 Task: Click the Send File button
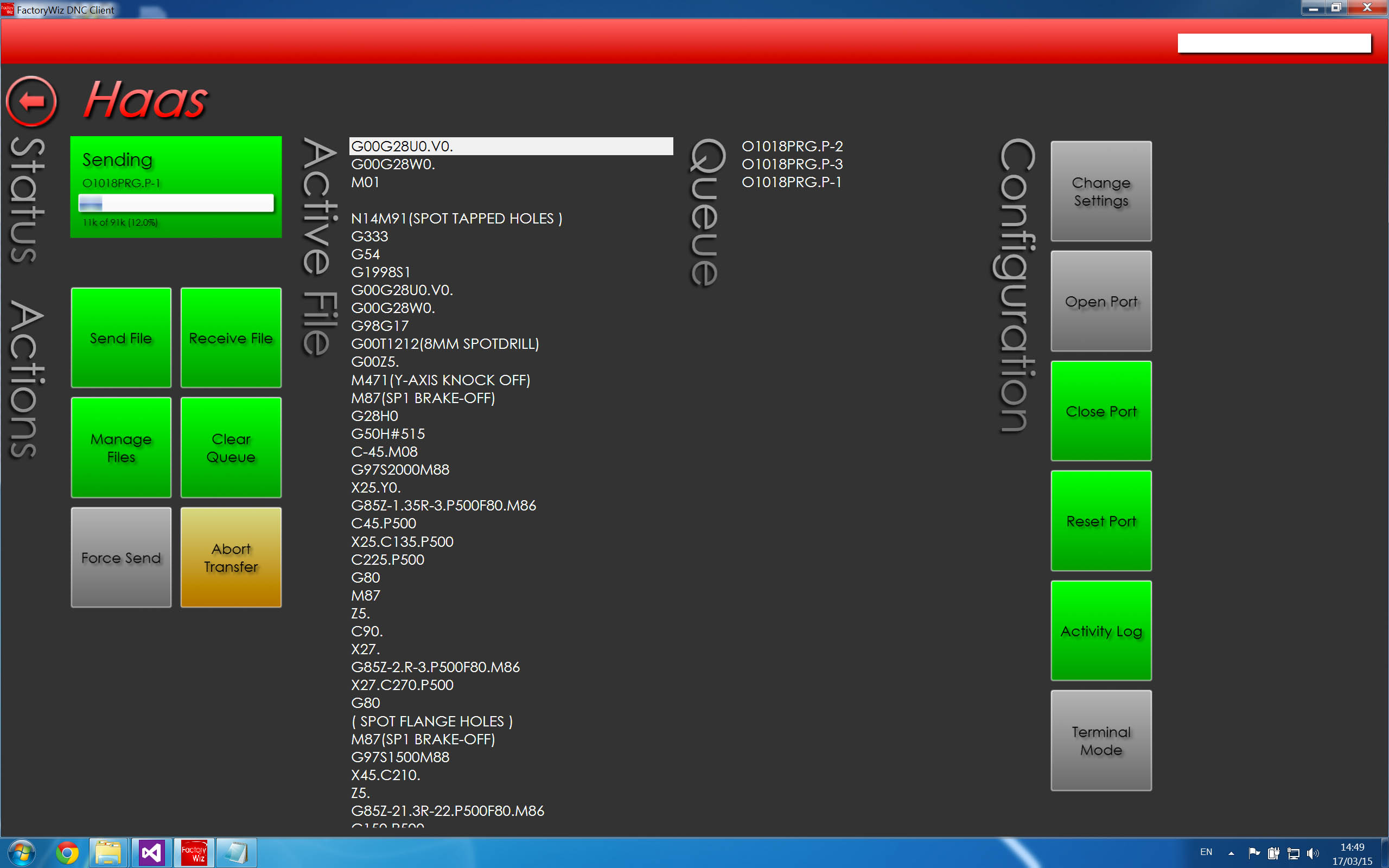click(x=121, y=337)
